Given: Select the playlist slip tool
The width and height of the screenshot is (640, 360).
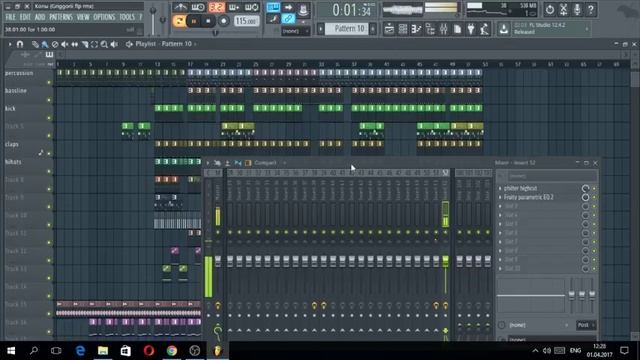Looking at the screenshot, I should [x=75, y=44].
